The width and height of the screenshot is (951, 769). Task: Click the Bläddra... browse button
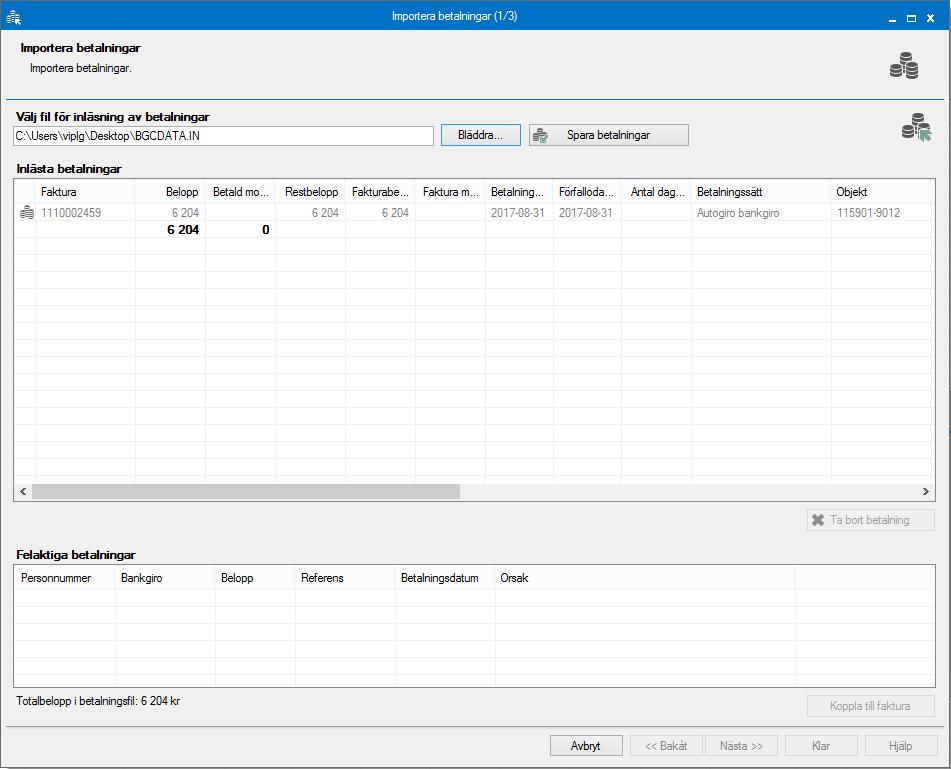click(480, 135)
